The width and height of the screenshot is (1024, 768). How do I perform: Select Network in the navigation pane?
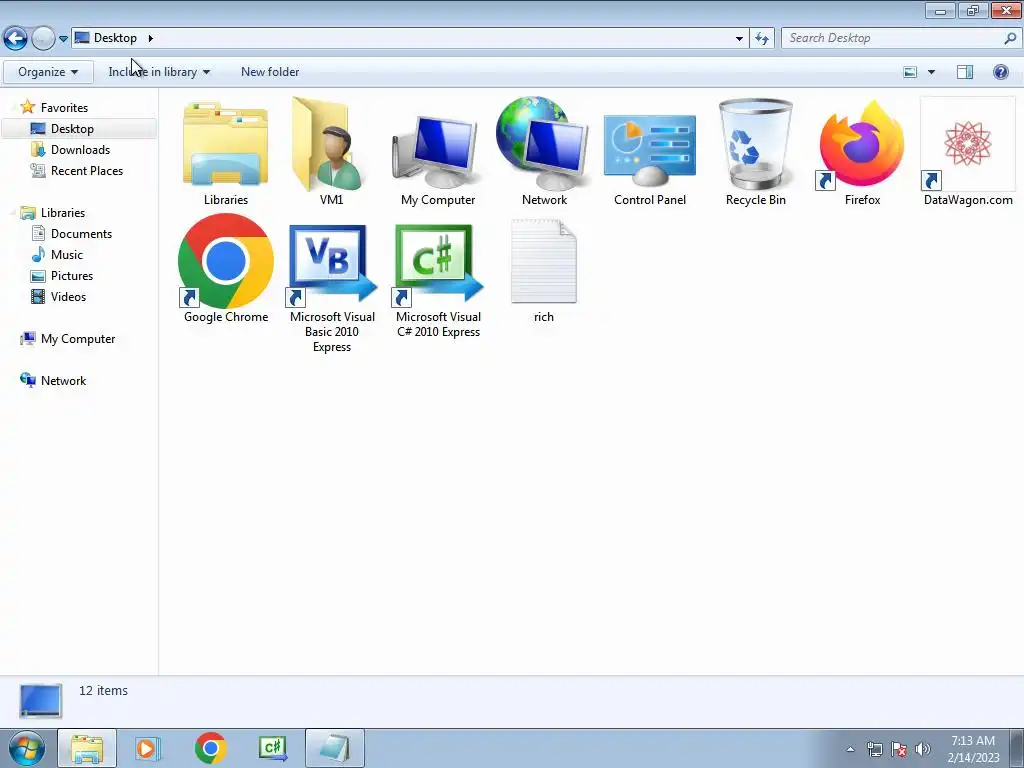(63, 381)
